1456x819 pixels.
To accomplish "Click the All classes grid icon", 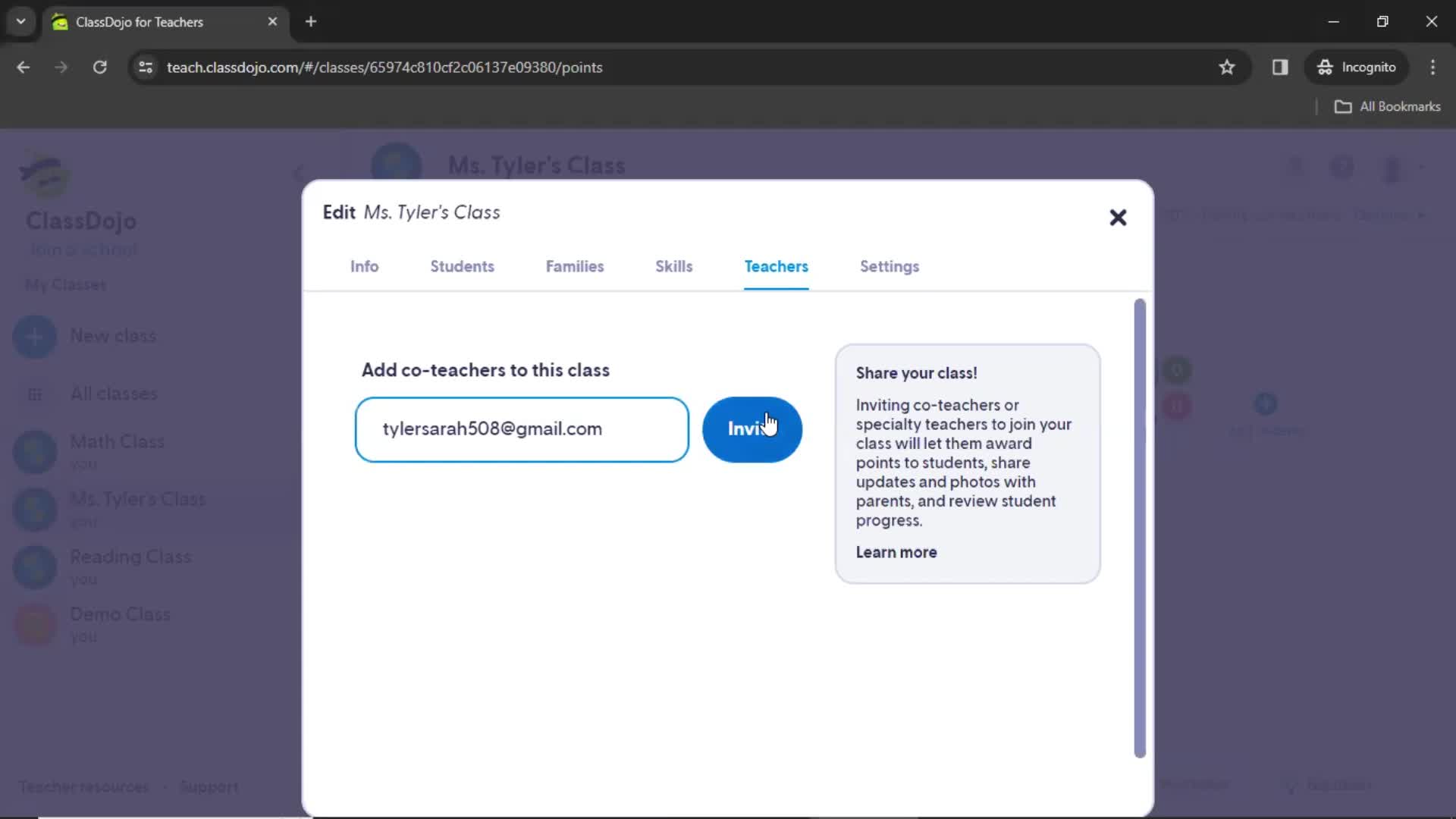I will [x=35, y=394].
